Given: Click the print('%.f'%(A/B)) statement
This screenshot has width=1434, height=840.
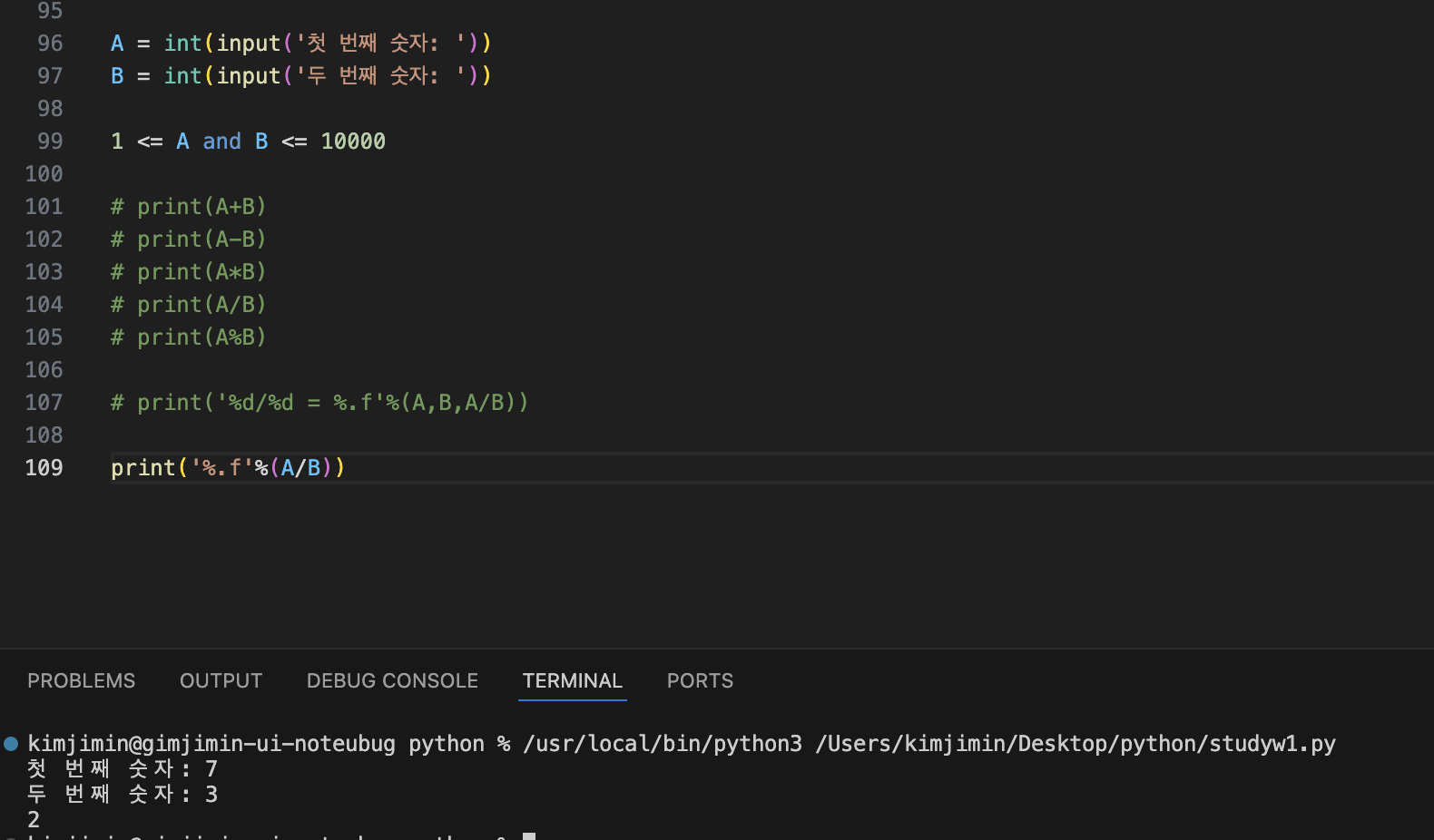Looking at the screenshot, I should point(228,467).
